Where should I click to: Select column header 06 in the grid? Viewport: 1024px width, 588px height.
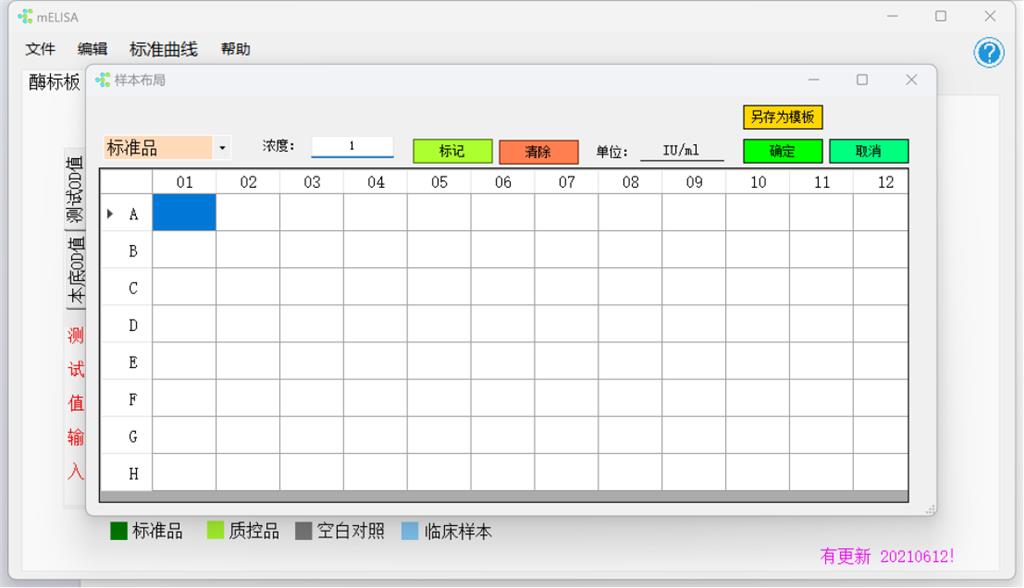point(502,182)
